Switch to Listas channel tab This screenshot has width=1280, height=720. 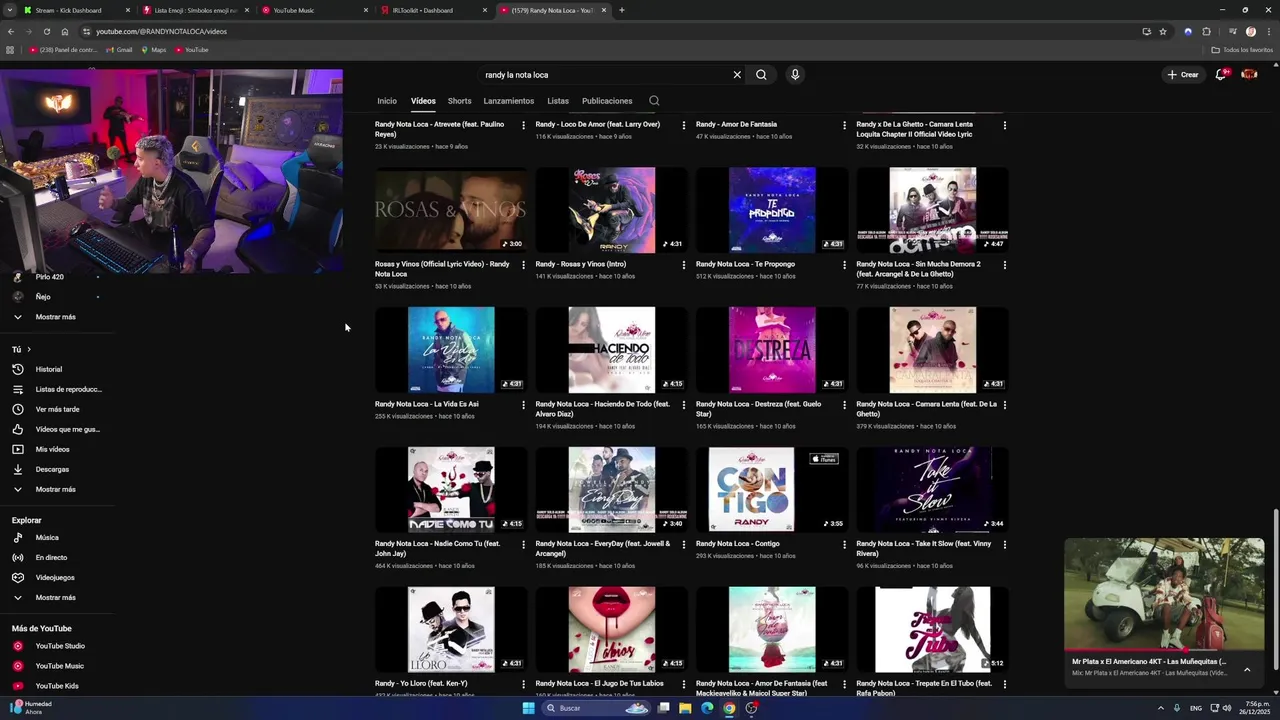[558, 101]
